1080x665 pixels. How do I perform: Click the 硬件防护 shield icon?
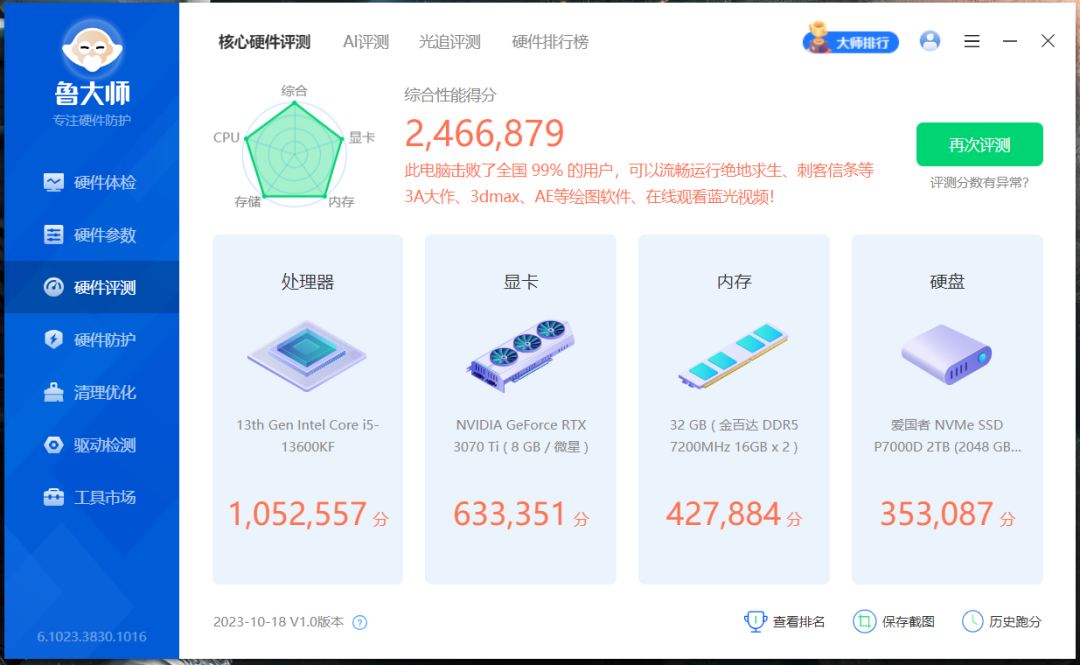pyautogui.click(x=54, y=340)
